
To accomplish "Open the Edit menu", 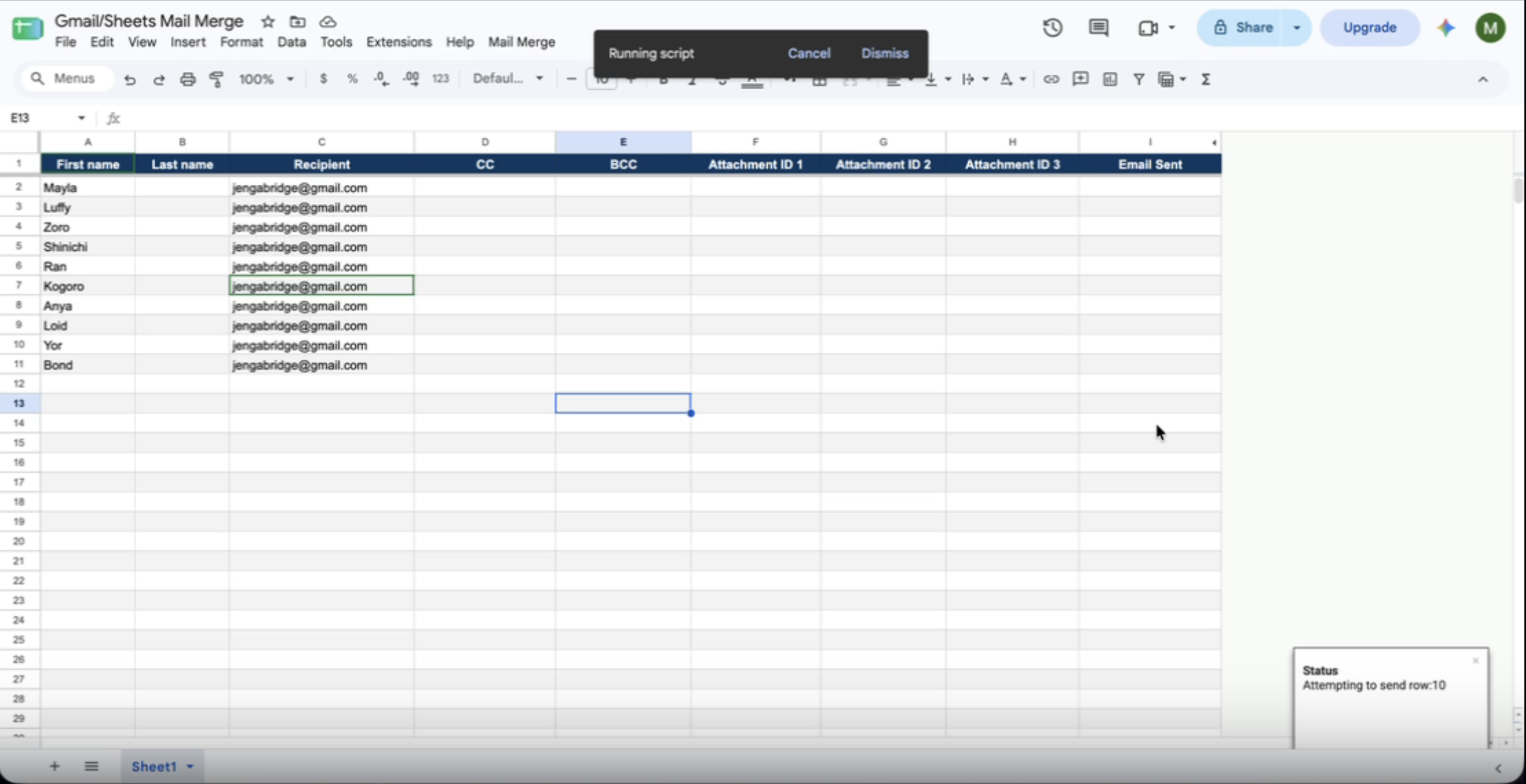I will coord(102,42).
